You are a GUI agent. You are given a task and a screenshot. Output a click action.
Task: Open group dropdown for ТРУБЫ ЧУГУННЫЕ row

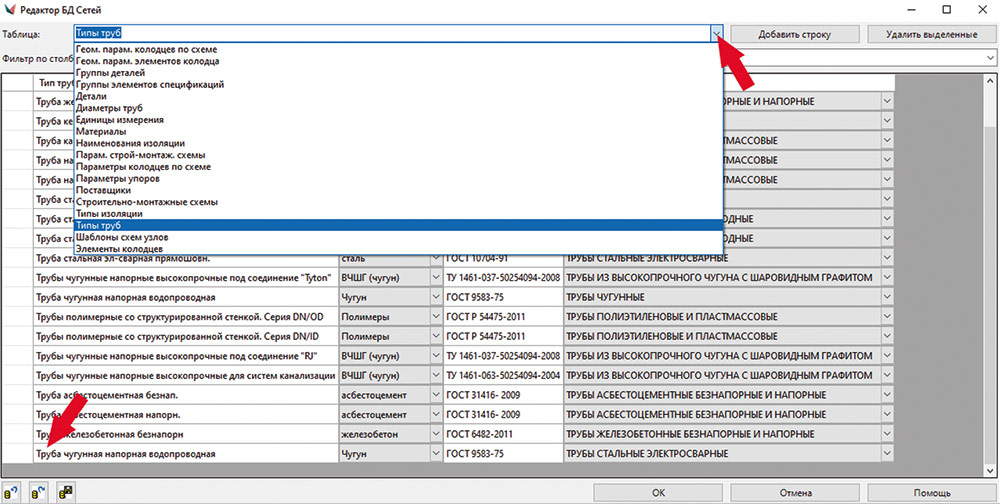pyautogui.click(x=887, y=297)
